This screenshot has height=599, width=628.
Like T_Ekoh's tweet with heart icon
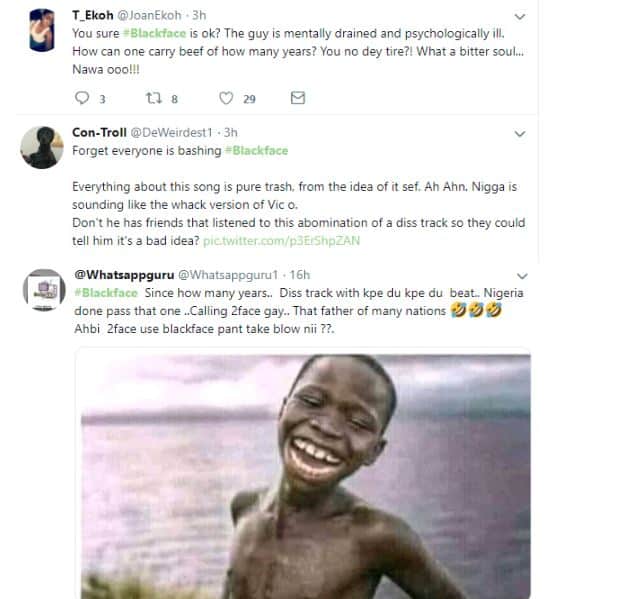[x=225, y=98]
